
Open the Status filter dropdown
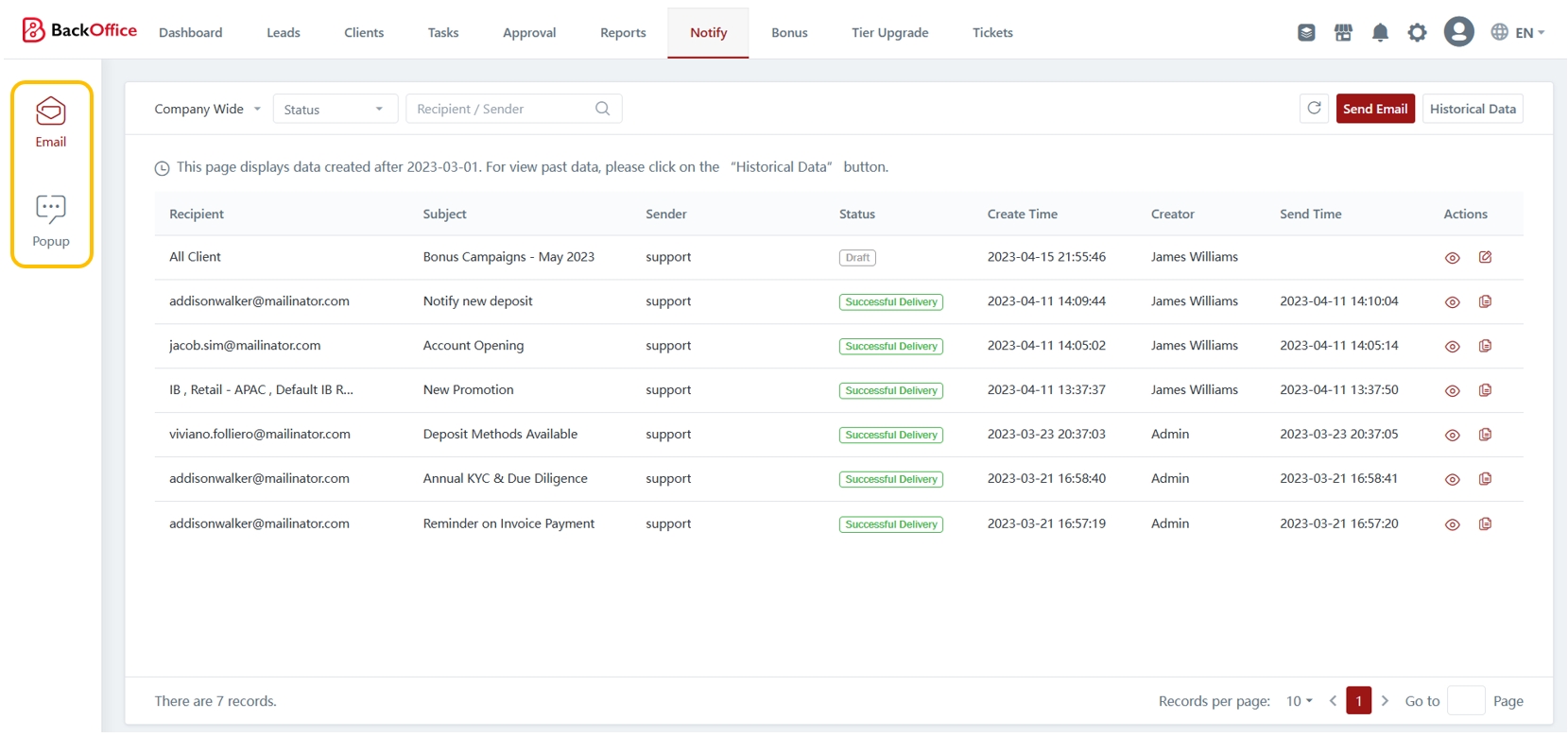[x=335, y=110]
